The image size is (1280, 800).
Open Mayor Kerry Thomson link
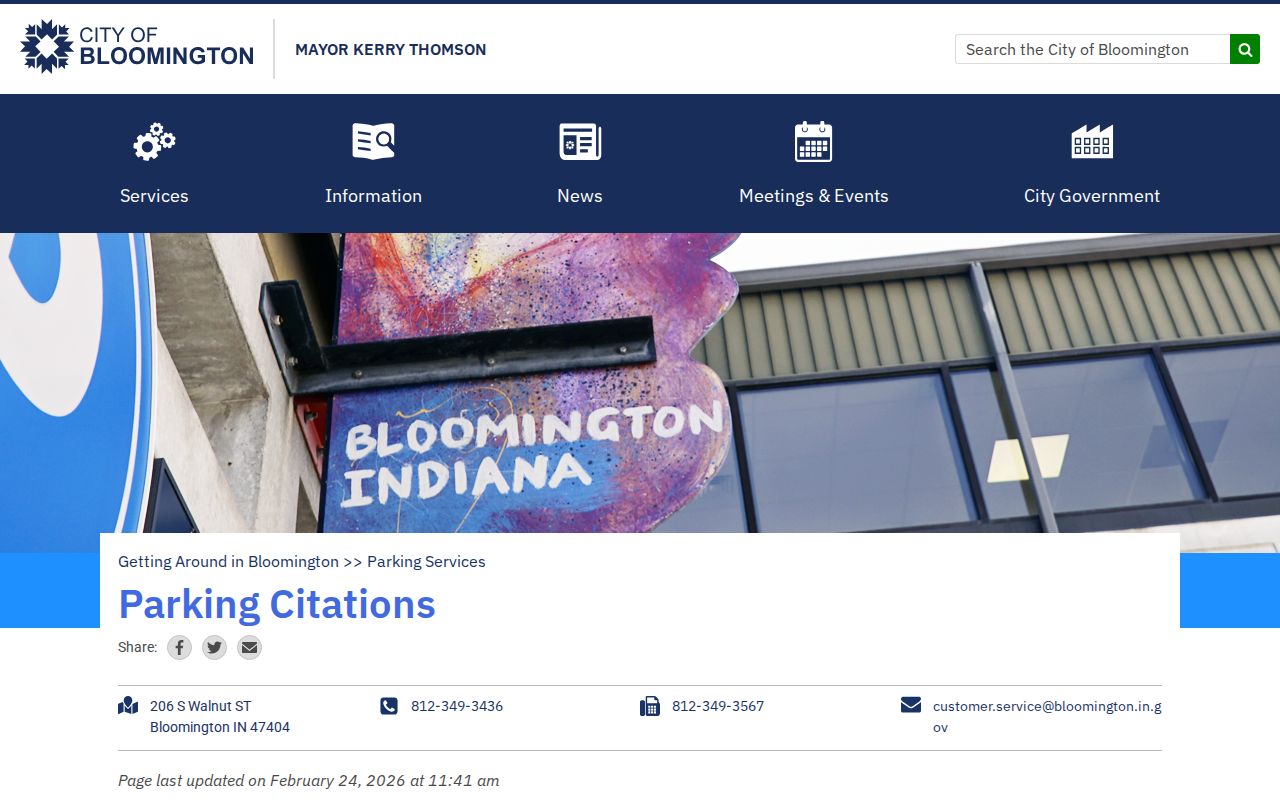(391, 50)
